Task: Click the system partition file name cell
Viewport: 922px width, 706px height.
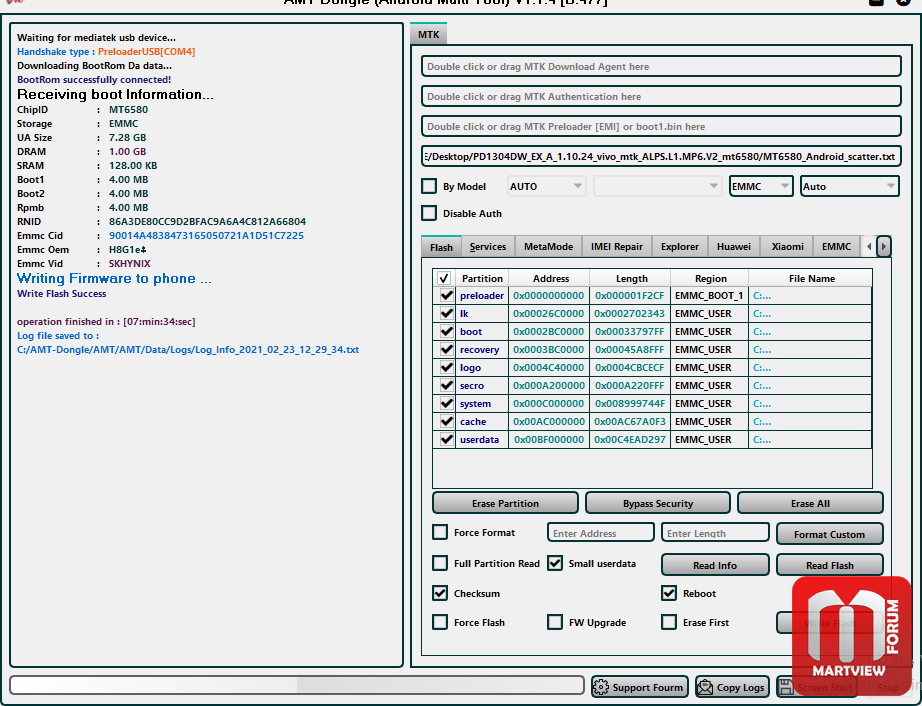Action: (x=810, y=403)
